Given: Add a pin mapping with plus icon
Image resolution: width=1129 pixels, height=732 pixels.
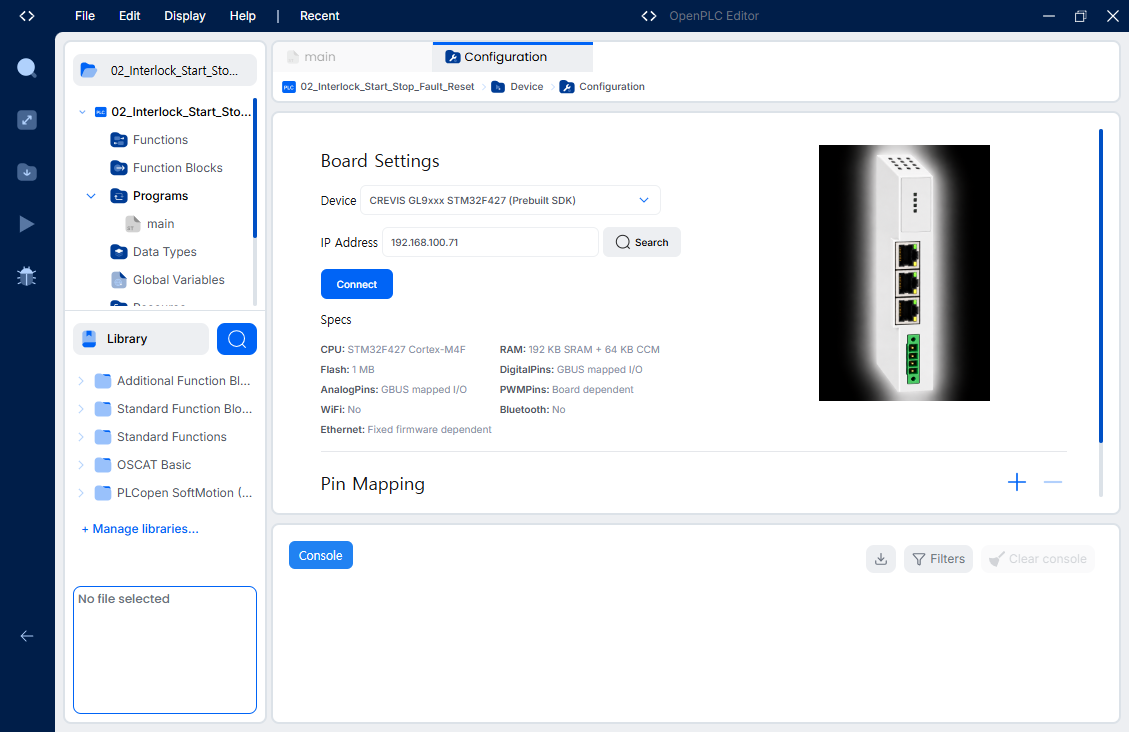Looking at the screenshot, I should pyautogui.click(x=1017, y=482).
